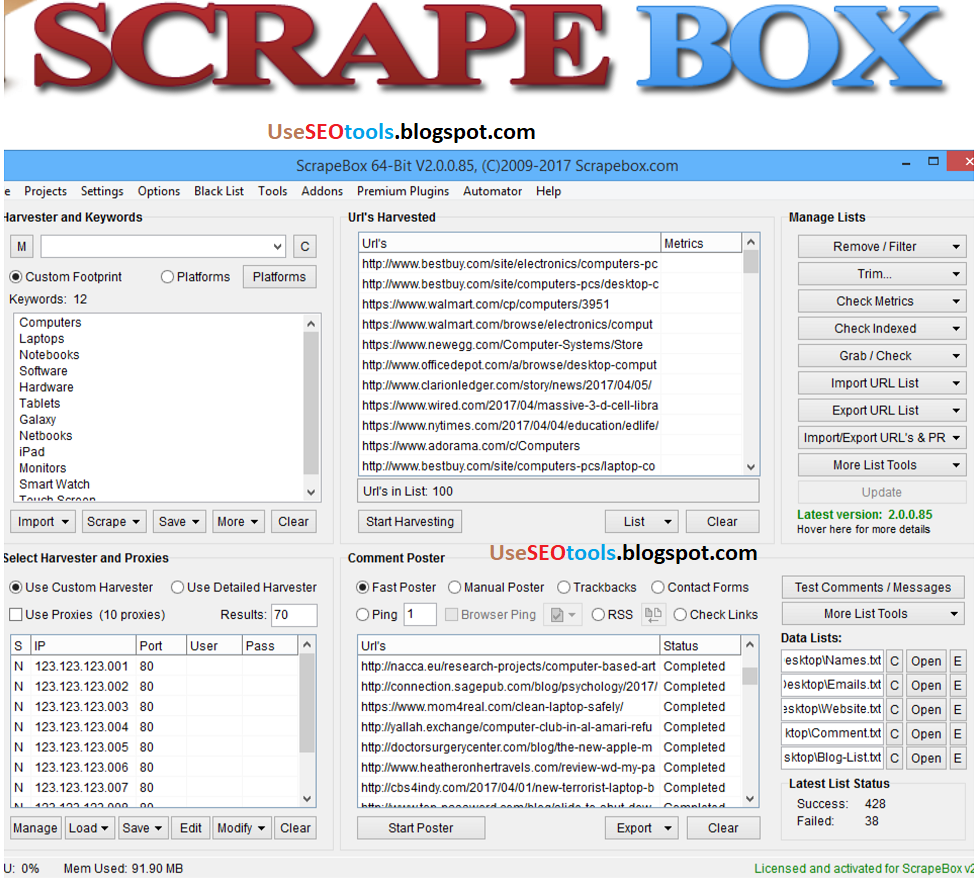Click the proxy list scrollbar
This screenshot has height=878, width=975.
[307, 721]
